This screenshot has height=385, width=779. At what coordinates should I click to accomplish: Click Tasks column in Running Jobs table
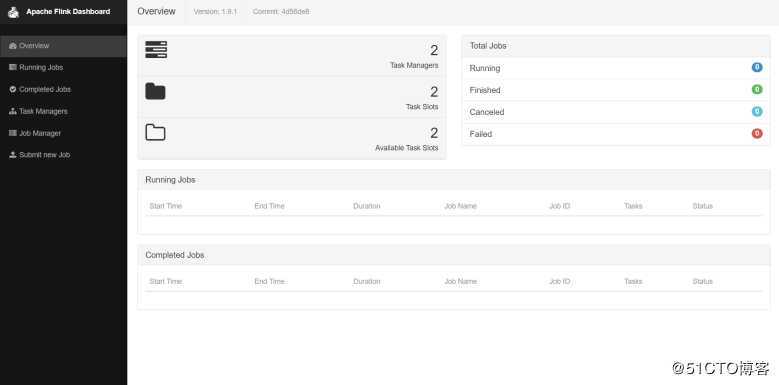(633, 206)
